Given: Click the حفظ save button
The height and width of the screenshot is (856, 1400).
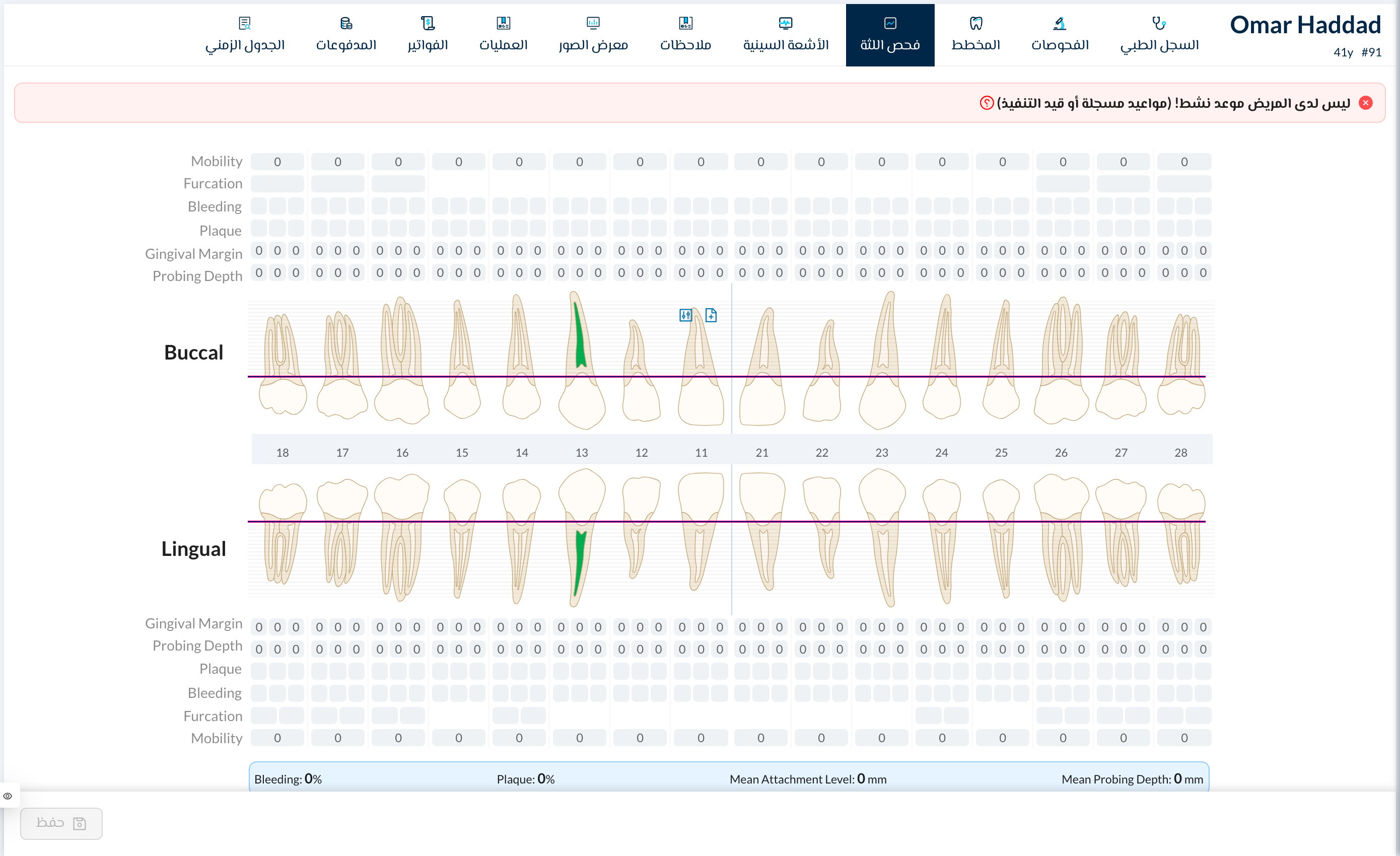Looking at the screenshot, I should pyautogui.click(x=61, y=823).
